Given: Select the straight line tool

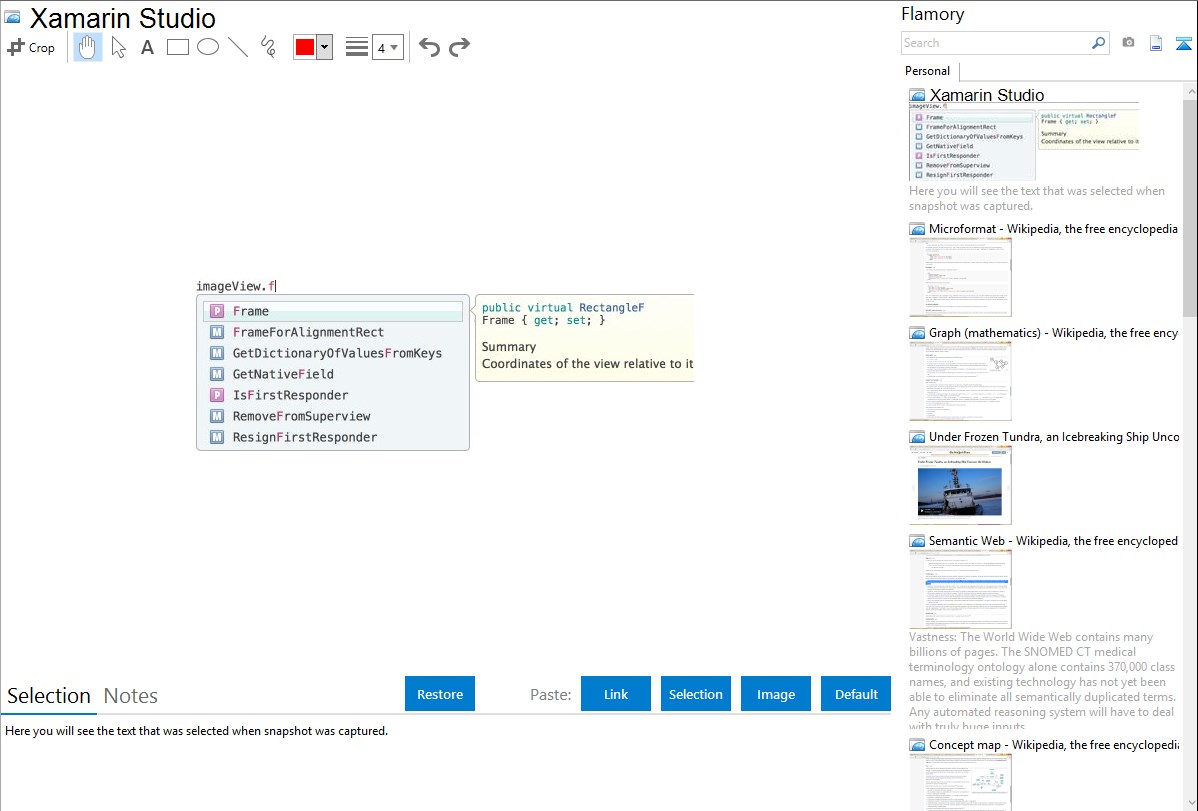Looking at the screenshot, I should [x=238, y=47].
